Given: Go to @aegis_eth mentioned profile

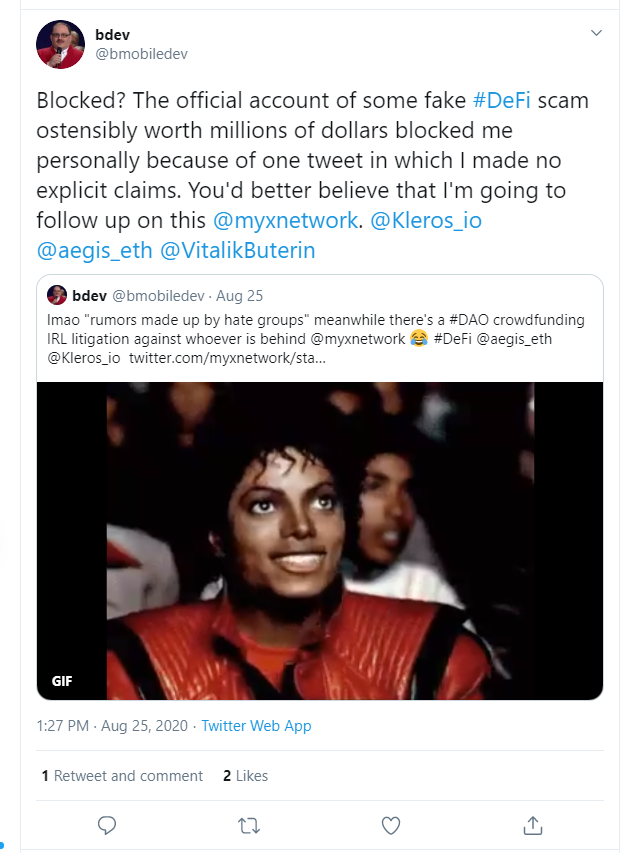Looking at the screenshot, I should click(x=95, y=251).
